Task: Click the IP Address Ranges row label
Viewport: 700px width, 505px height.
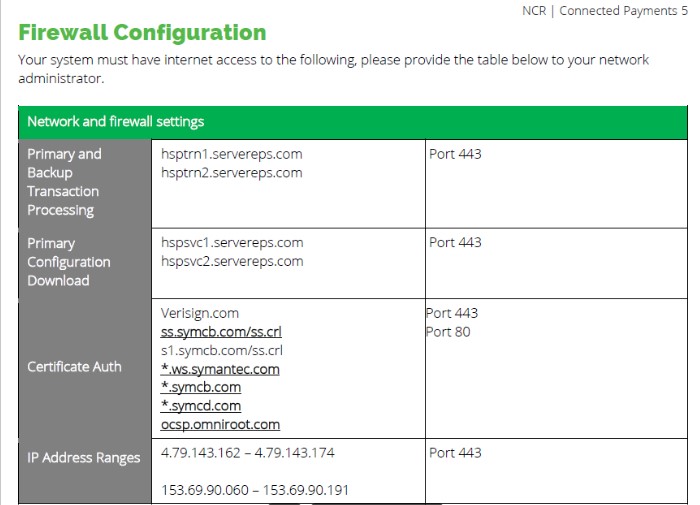Action: click(83, 458)
